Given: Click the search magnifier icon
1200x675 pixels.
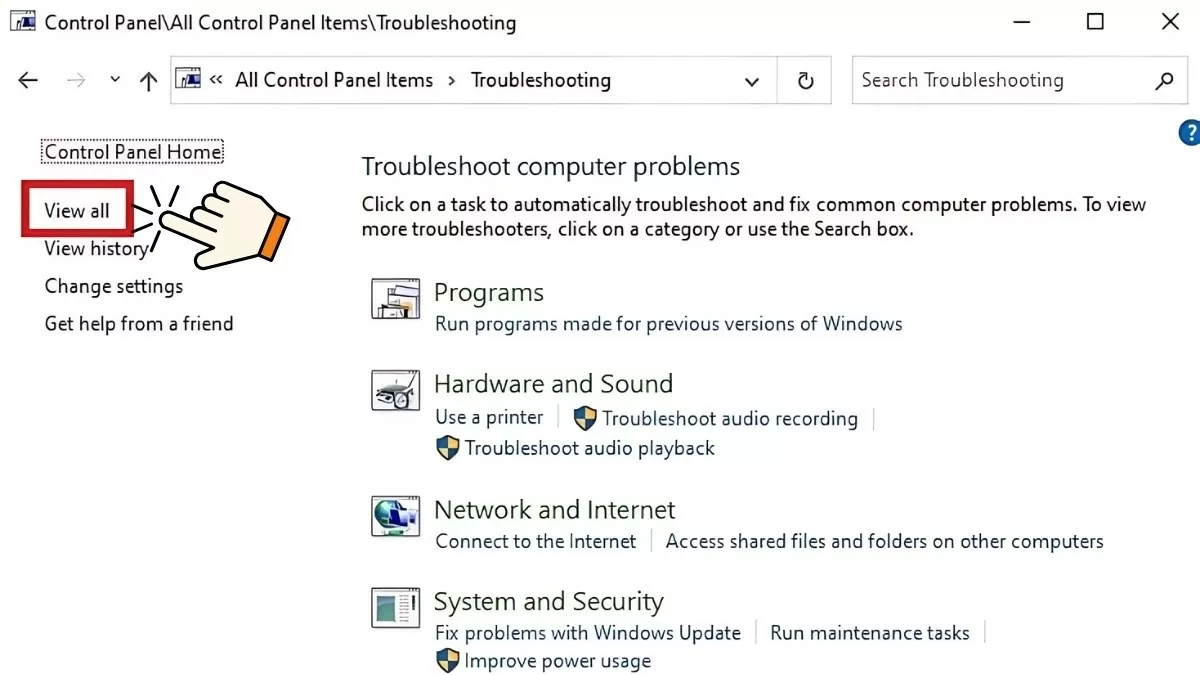Looking at the screenshot, I should click(1164, 81).
